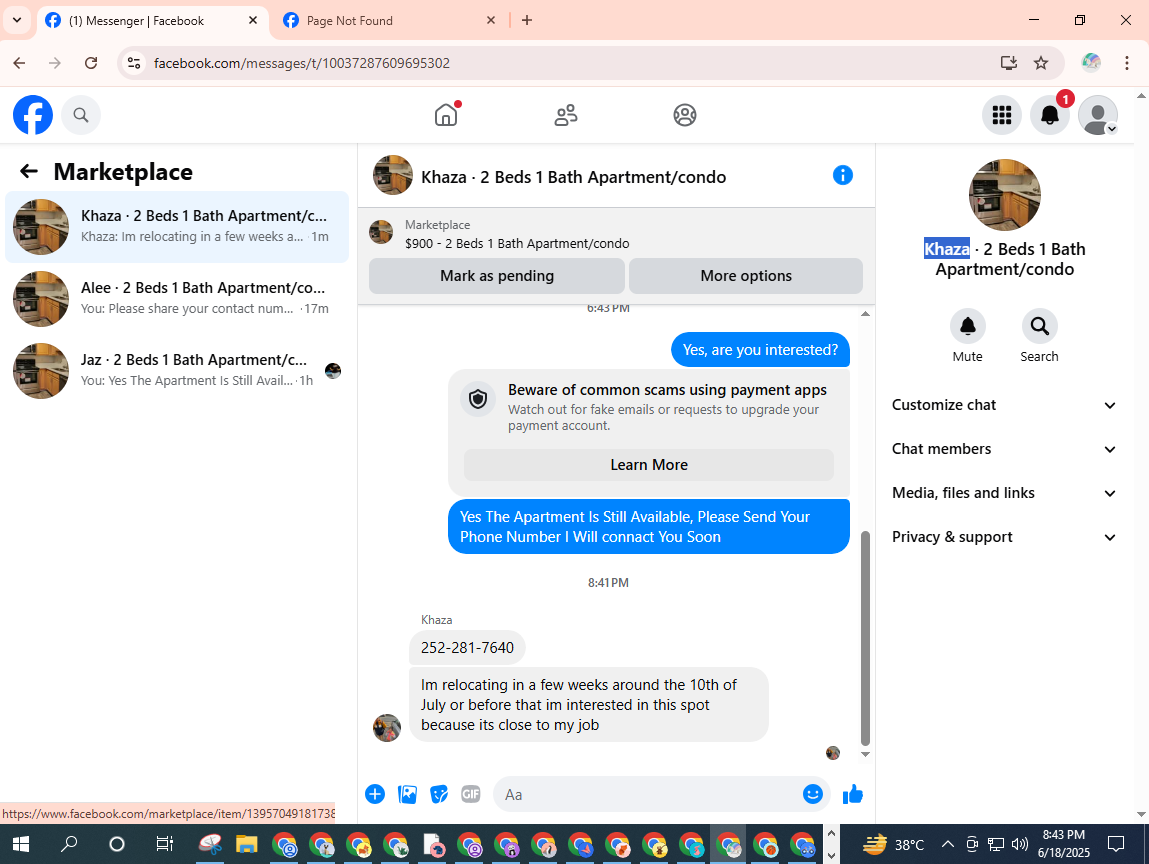Open the $900 Marketplace listing link
Screen dimensions: 1149x864
[x=517, y=243]
